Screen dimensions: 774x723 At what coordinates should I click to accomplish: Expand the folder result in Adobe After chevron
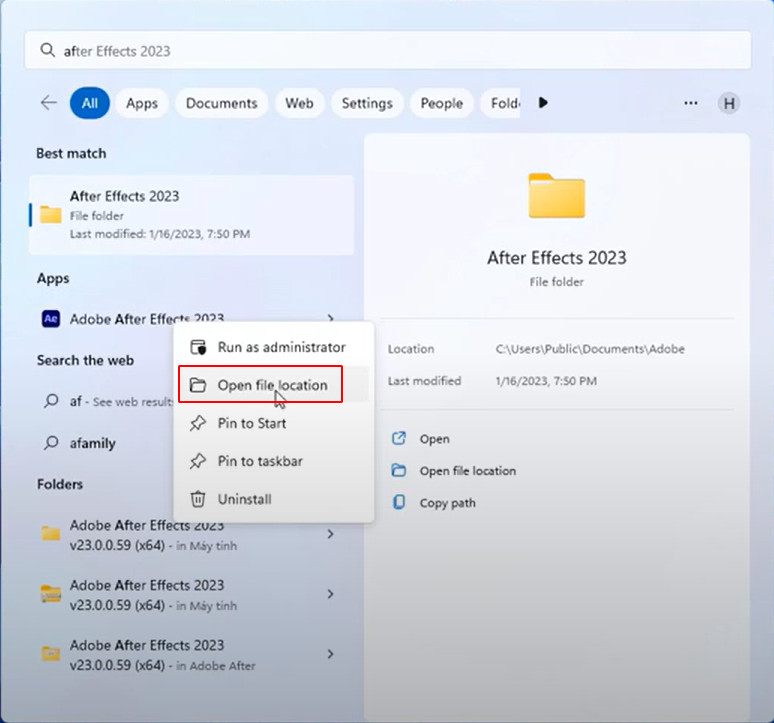pyautogui.click(x=331, y=655)
